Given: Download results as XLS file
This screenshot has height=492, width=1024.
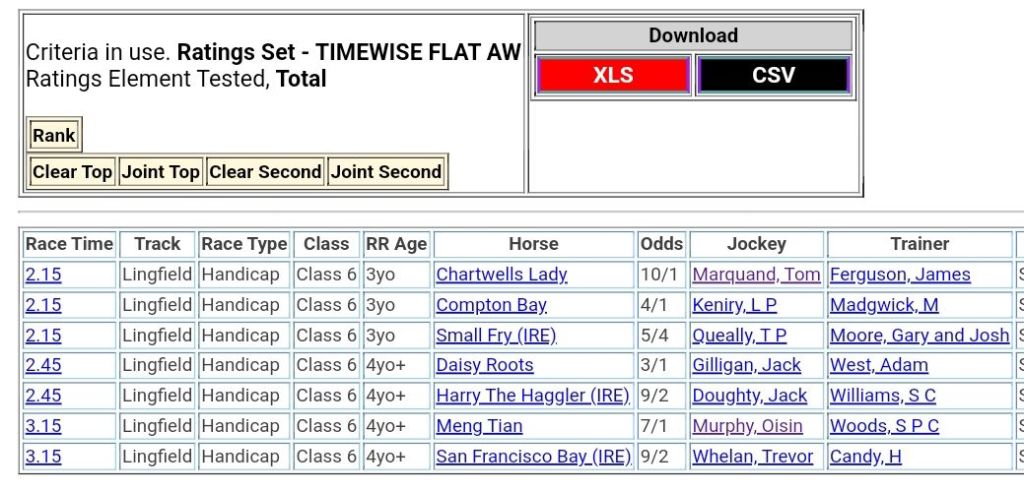Looking at the screenshot, I should tap(613, 75).
